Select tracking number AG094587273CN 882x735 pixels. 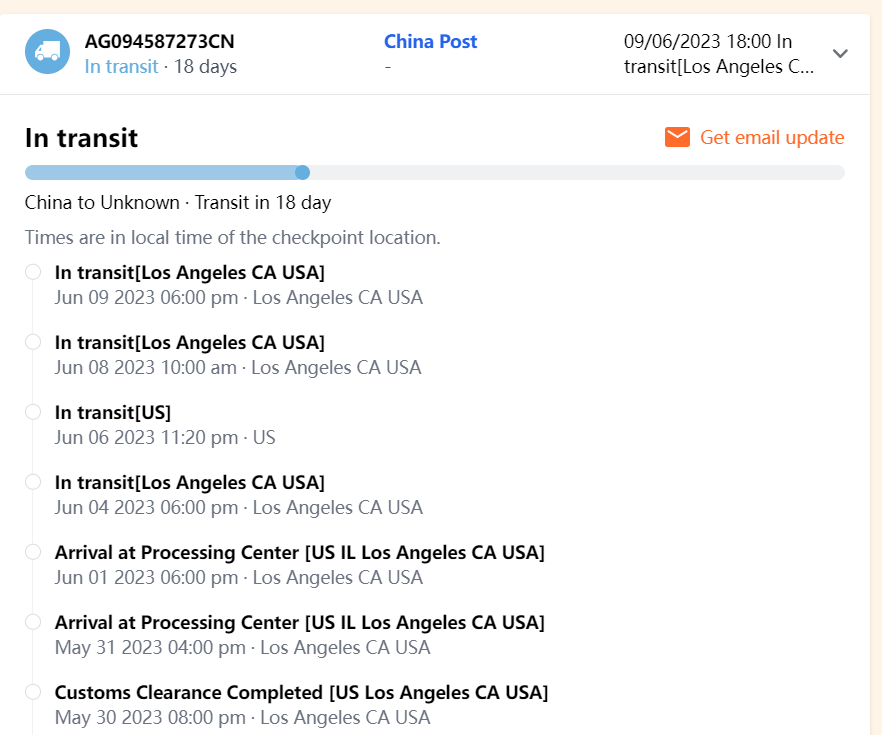point(160,42)
